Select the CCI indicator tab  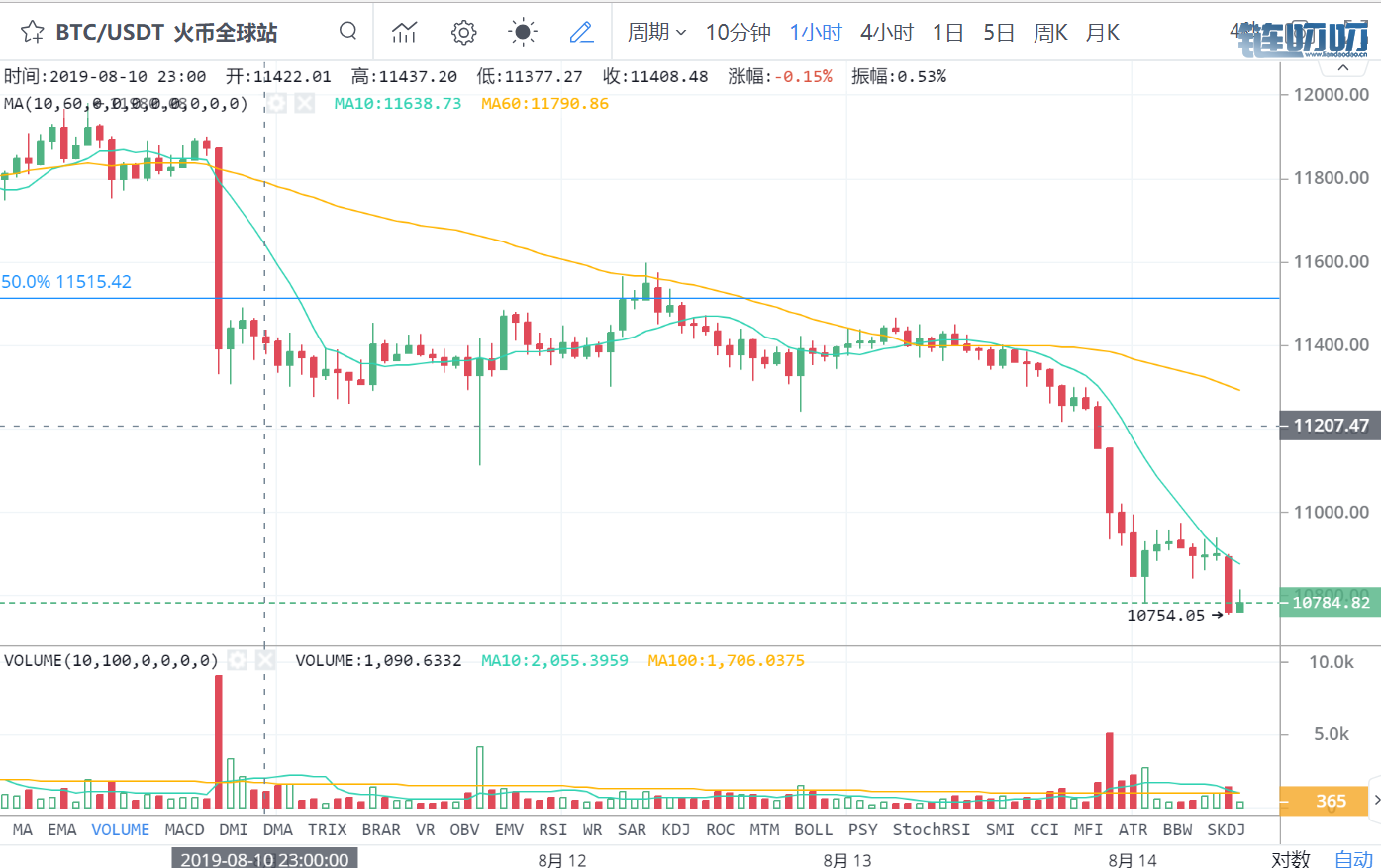coord(1044,829)
